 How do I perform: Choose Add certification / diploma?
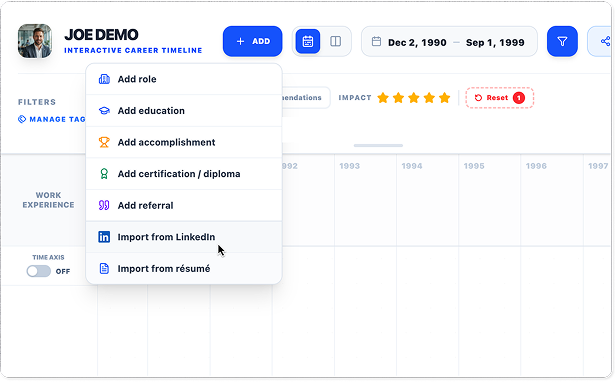pos(184,174)
